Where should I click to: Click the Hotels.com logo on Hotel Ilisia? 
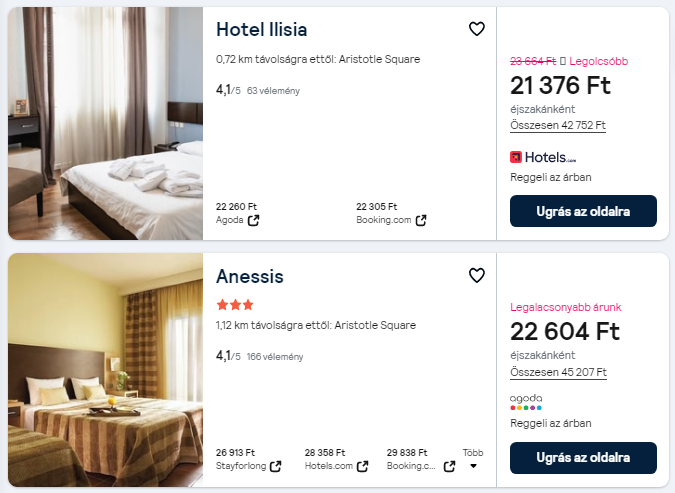pos(543,157)
